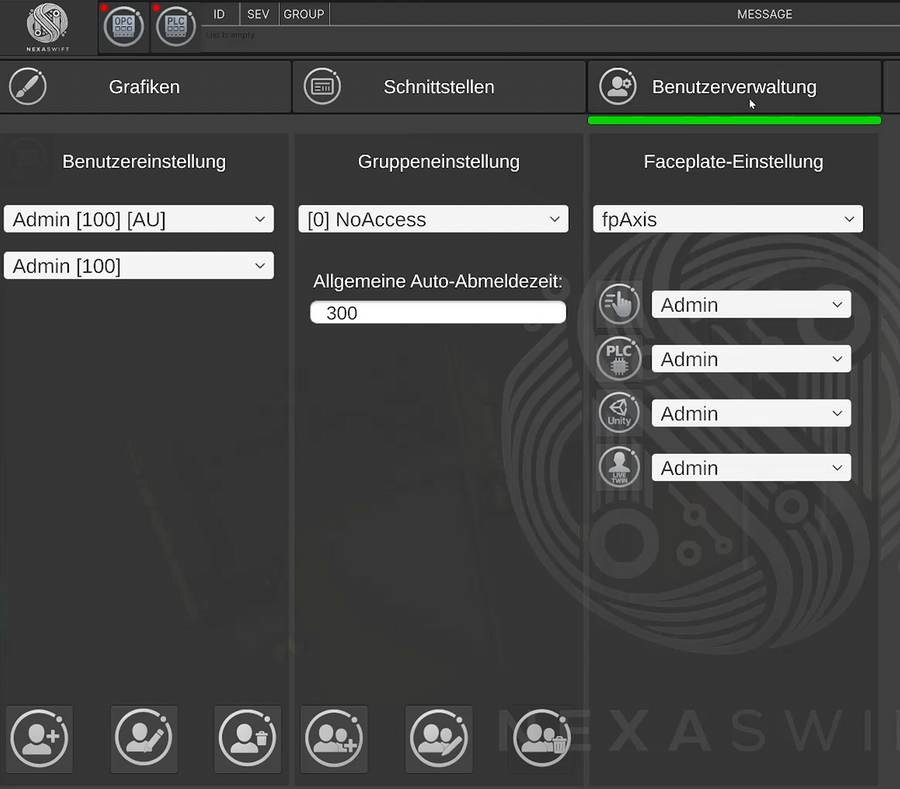Click the Benutzerverwaltung user gear icon
The height and width of the screenshot is (789, 900).
pyautogui.click(x=618, y=87)
